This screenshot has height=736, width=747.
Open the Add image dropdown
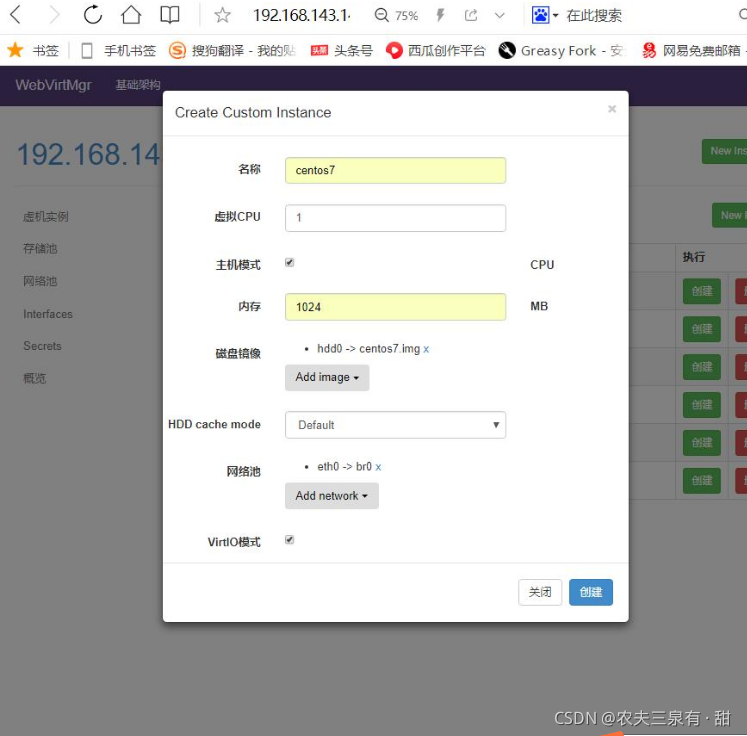[327, 377]
